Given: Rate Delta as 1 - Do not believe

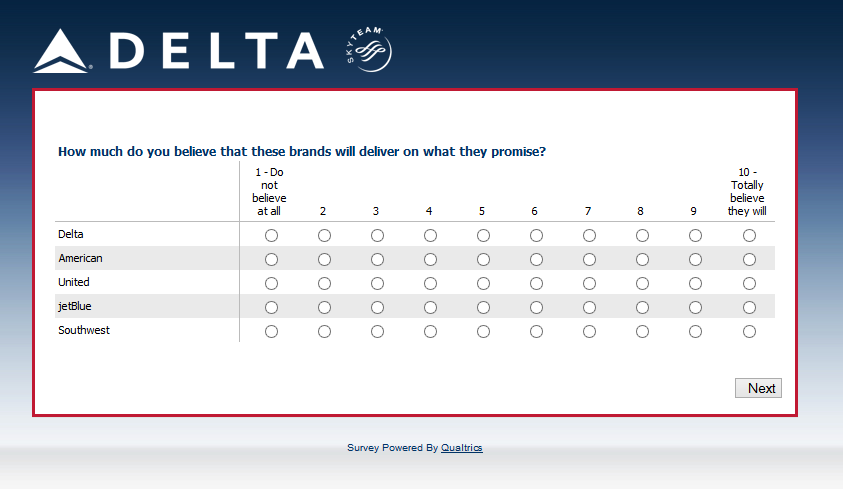Looking at the screenshot, I should [271, 236].
